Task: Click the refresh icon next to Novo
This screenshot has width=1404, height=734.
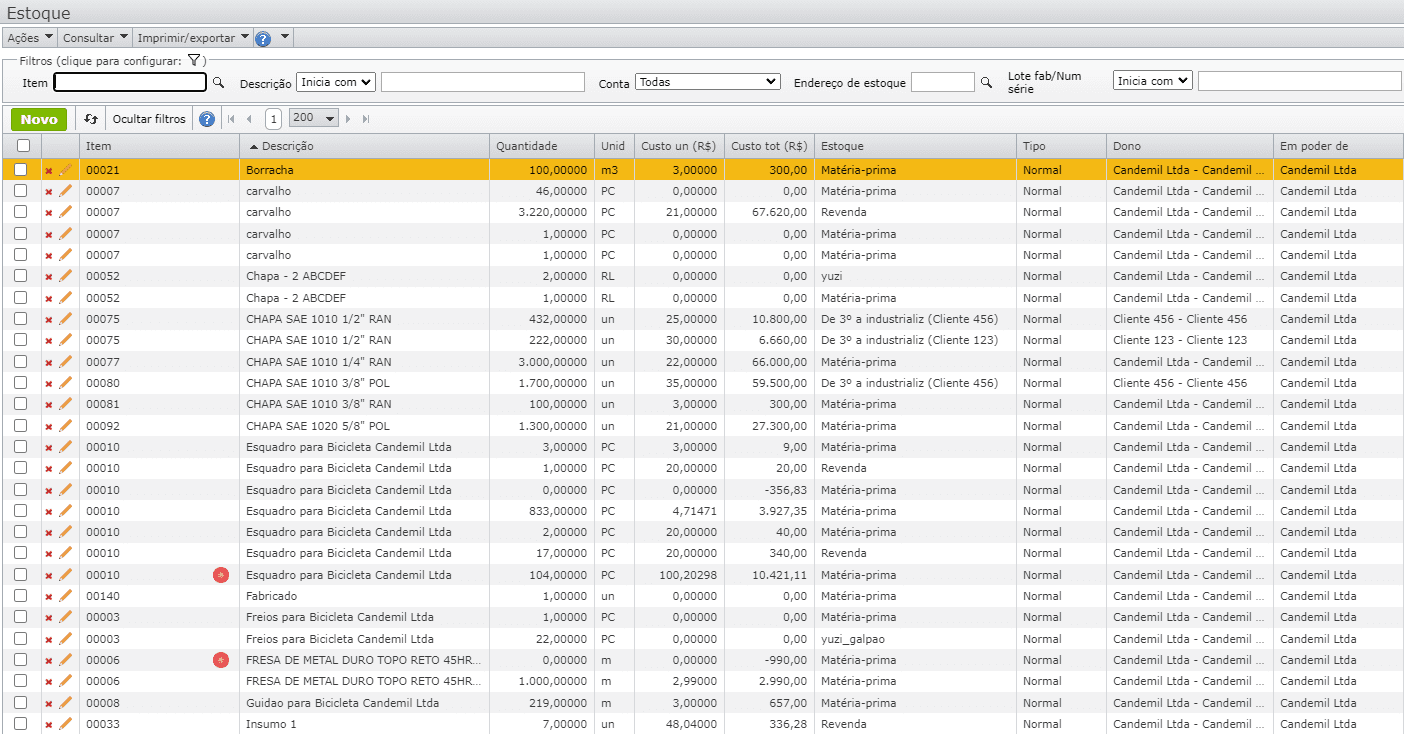Action: coord(91,119)
